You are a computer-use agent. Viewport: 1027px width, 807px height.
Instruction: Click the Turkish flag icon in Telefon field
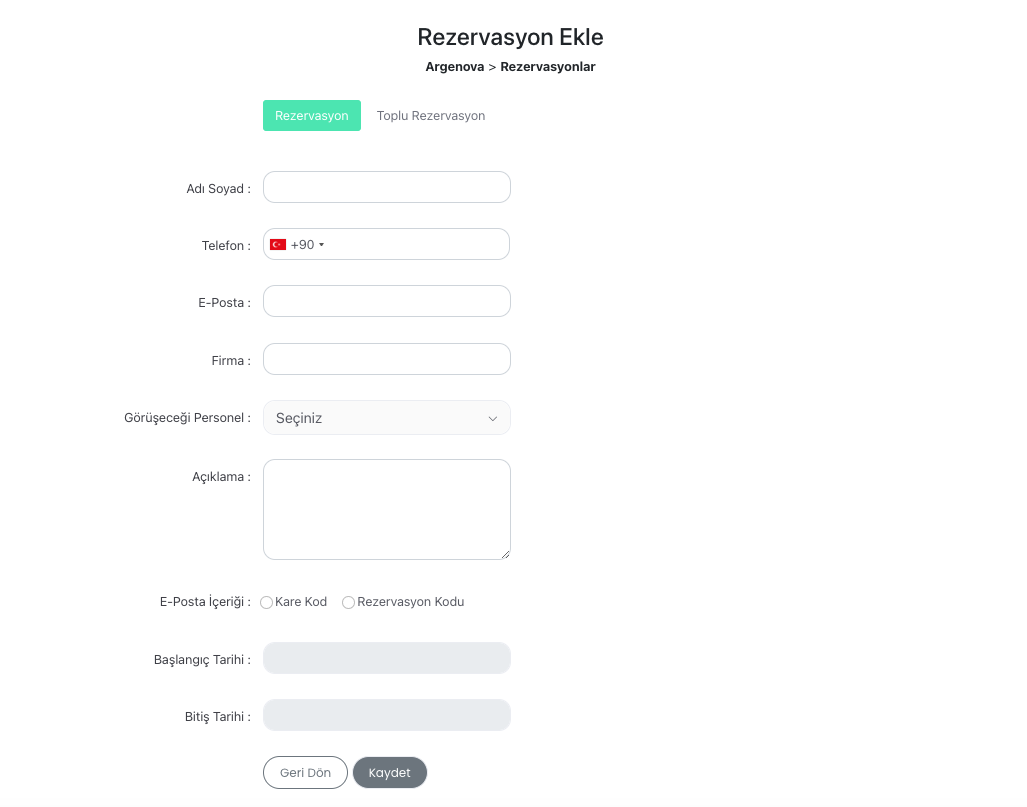[x=278, y=244]
